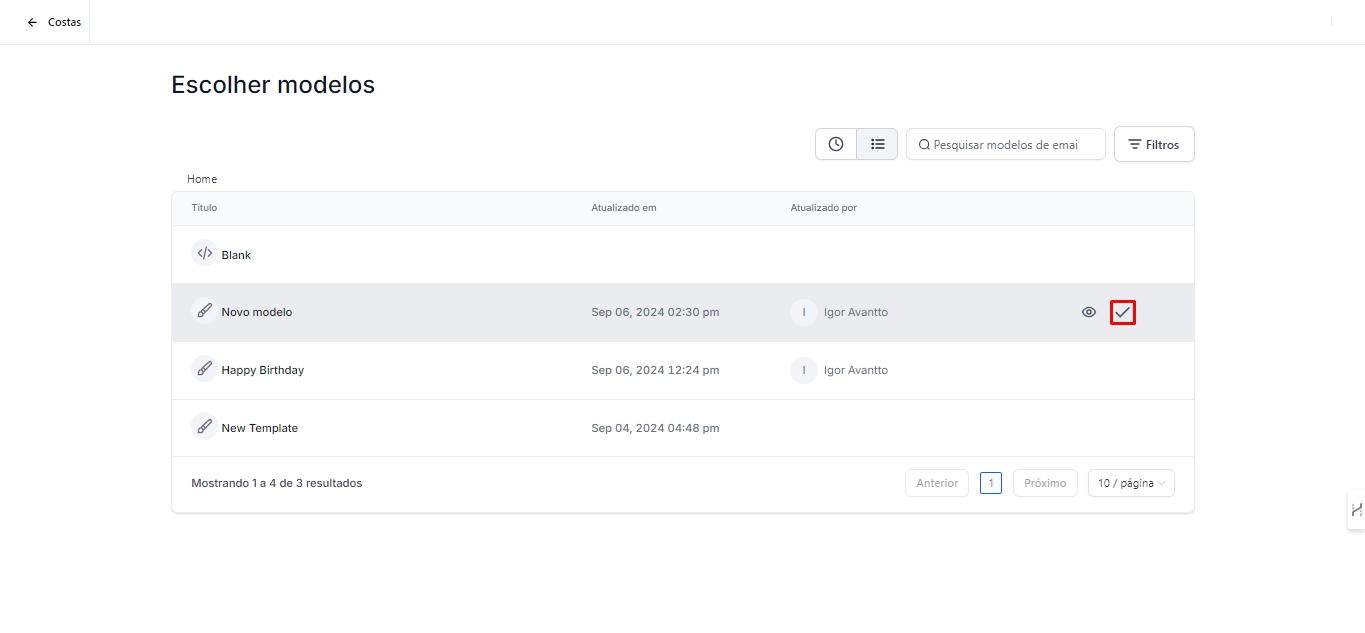Click the Novo modelo brush icon
Image resolution: width=1365 pixels, height=633 pixels.
pos(204,311)
